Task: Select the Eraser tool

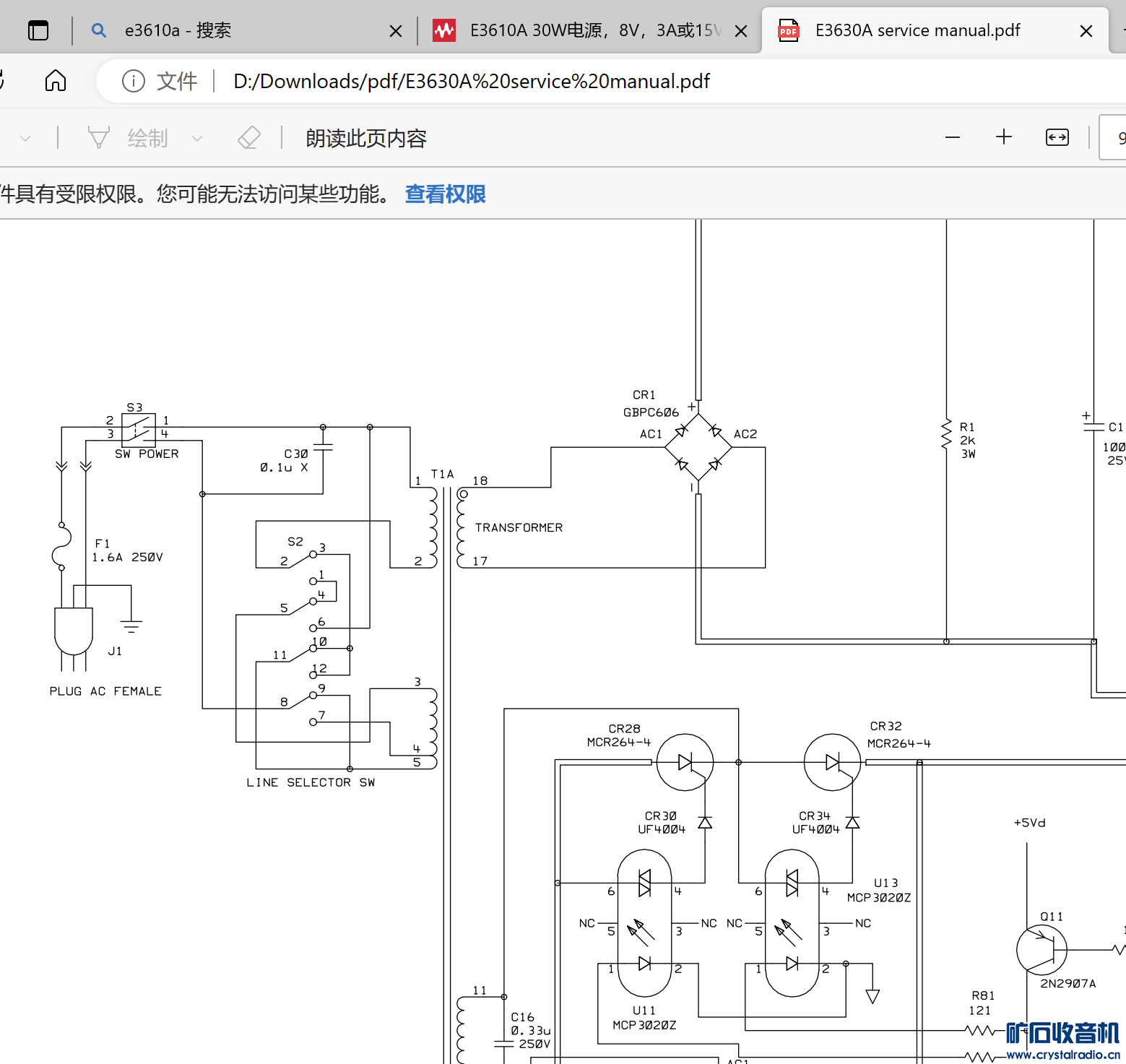Action: click(249, 137)
